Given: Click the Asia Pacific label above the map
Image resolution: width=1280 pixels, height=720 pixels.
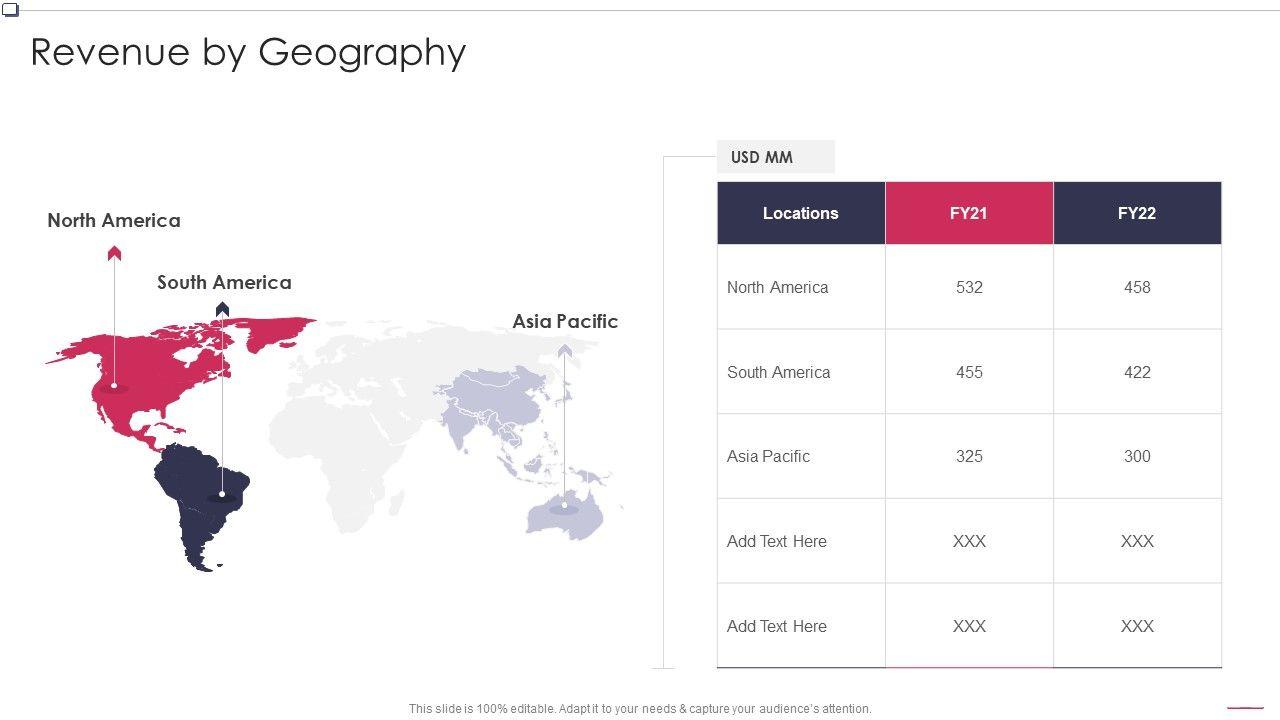Looking at the screenshot, I should (x=565, y=321).
